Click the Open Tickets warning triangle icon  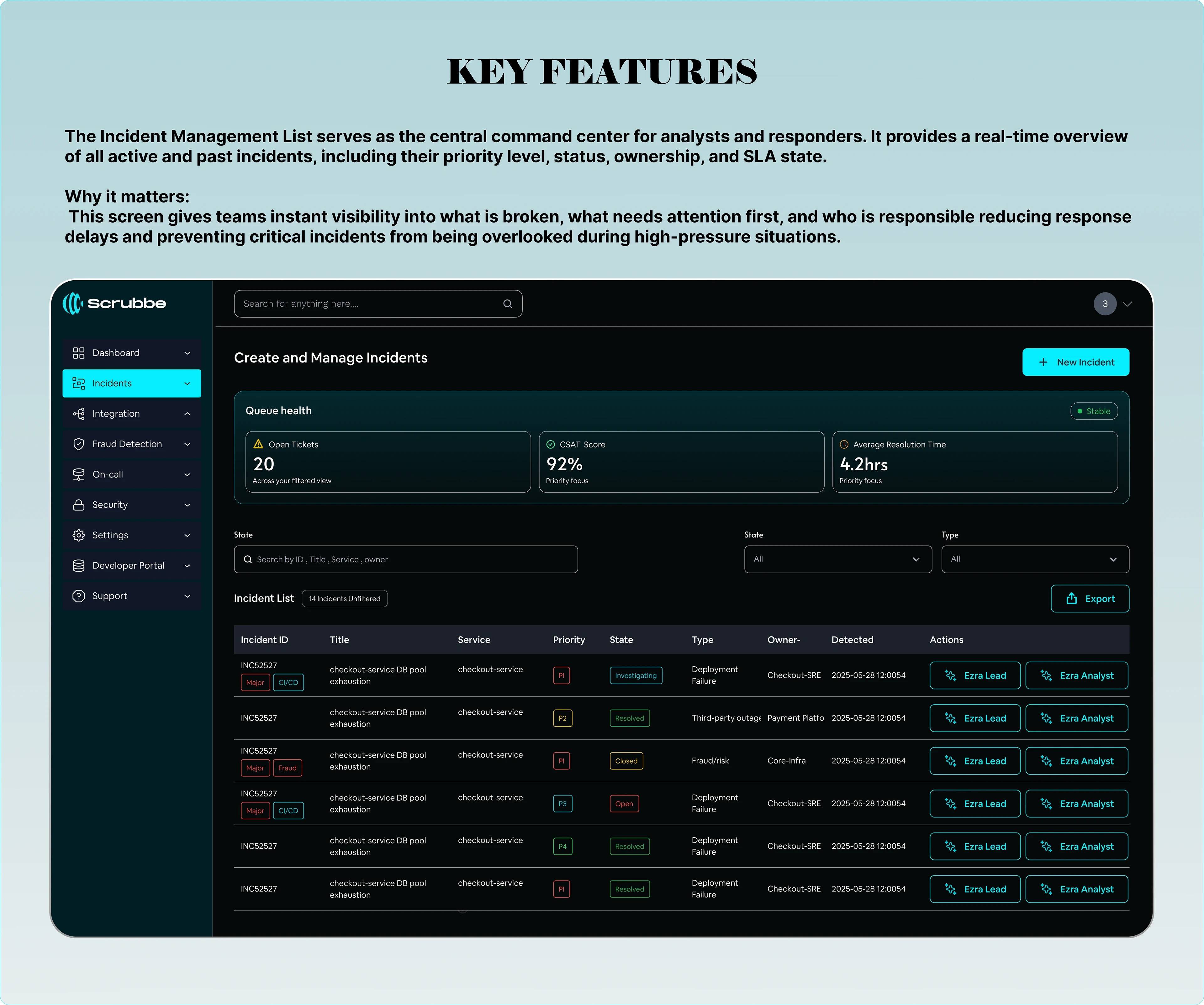coord(258,444)
